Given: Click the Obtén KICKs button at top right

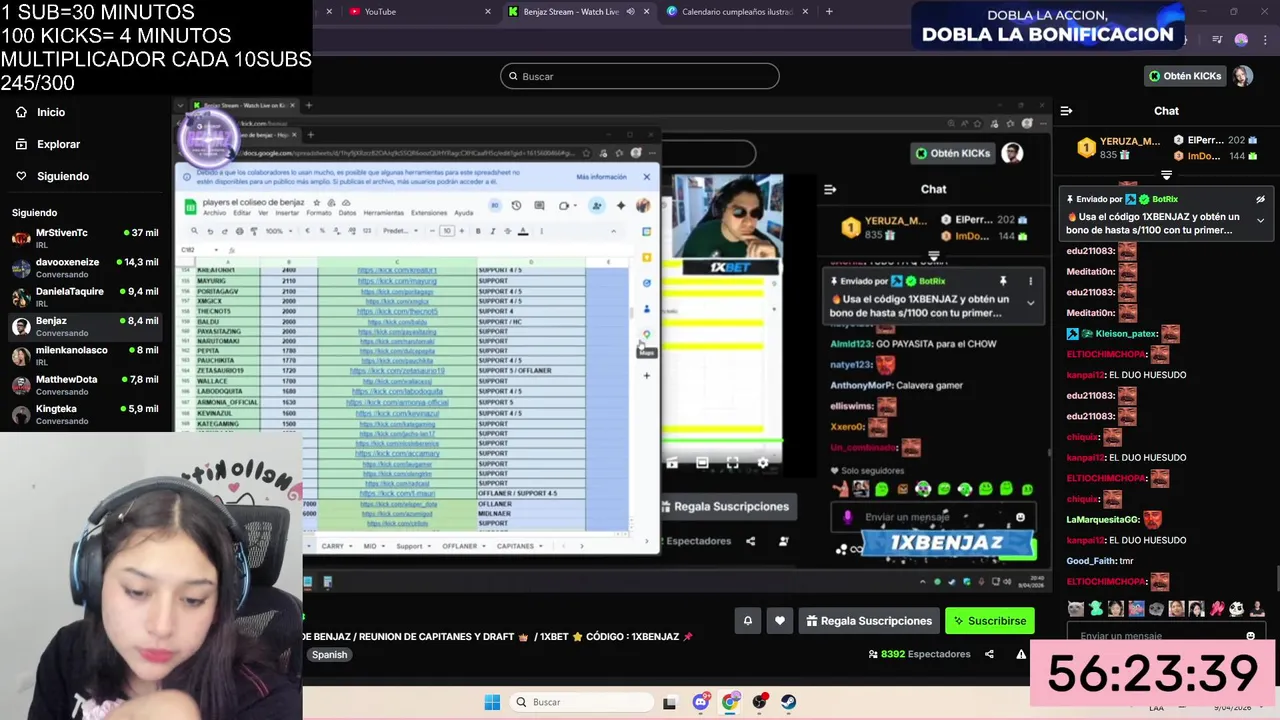Looking at the screenshot, I should [1184, 76].
